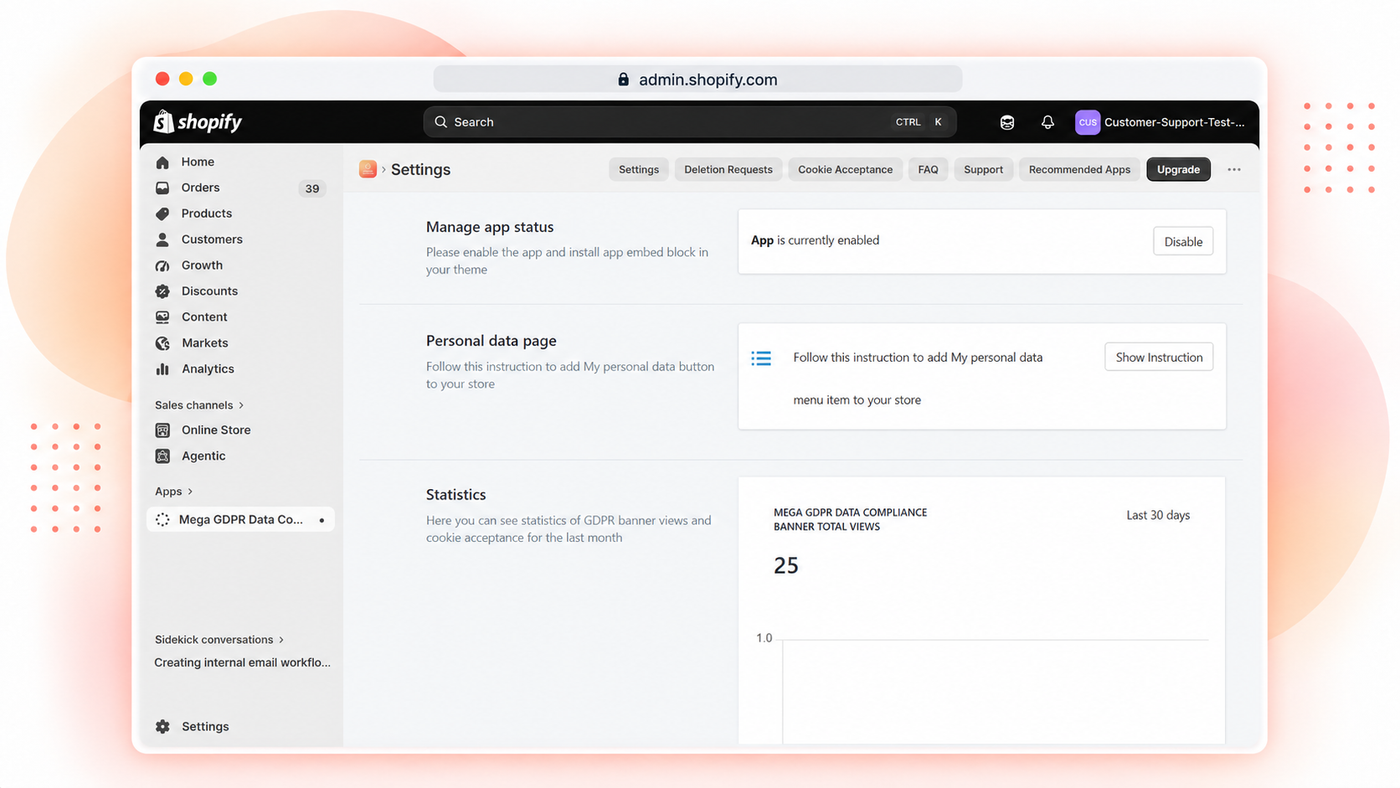Open Creating internal email workflo... conversation
This screenshot has height=788, width=1400.
tap(242, 663)
